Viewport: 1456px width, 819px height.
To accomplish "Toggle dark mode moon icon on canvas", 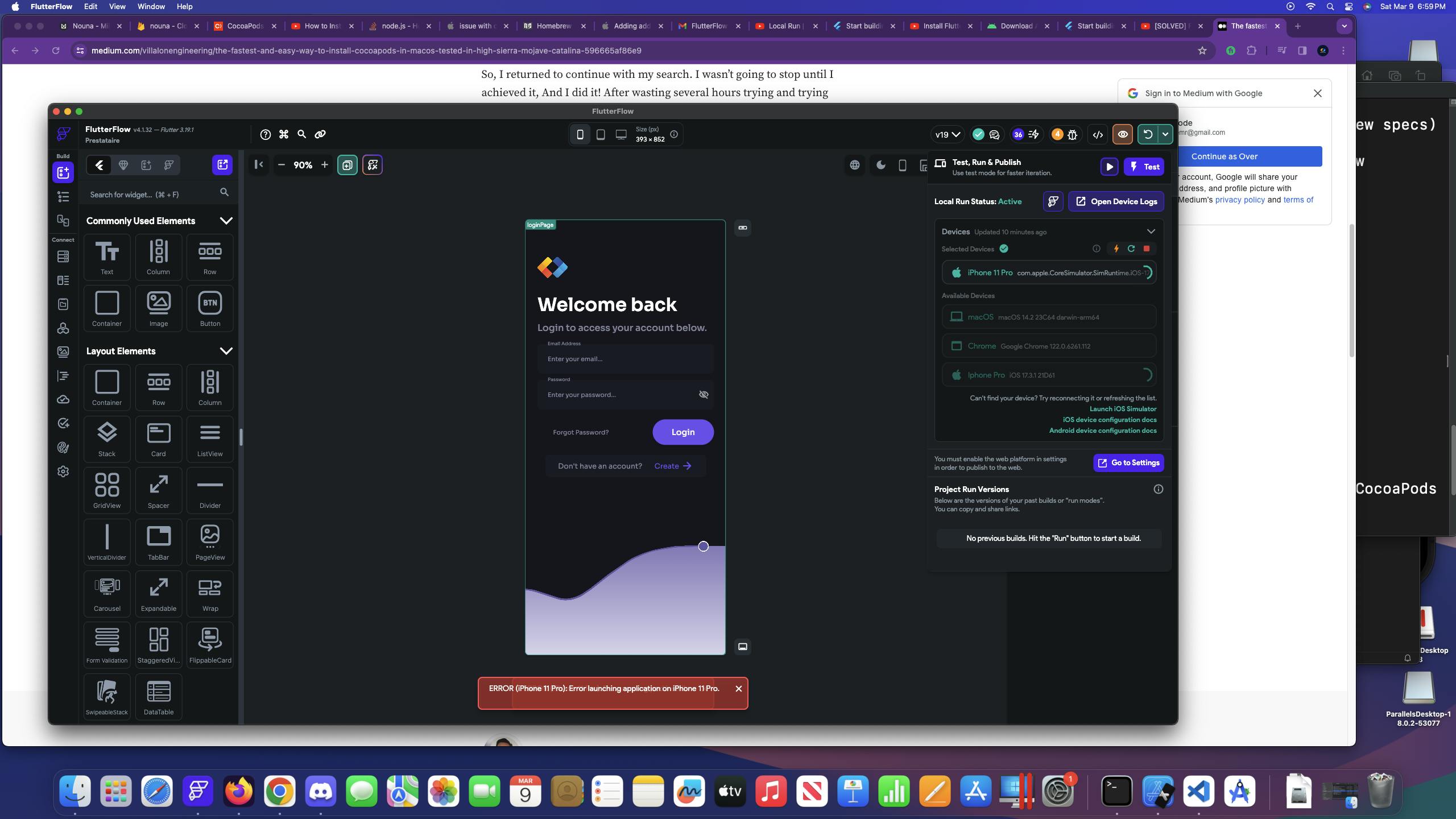I will coord(881,165).
